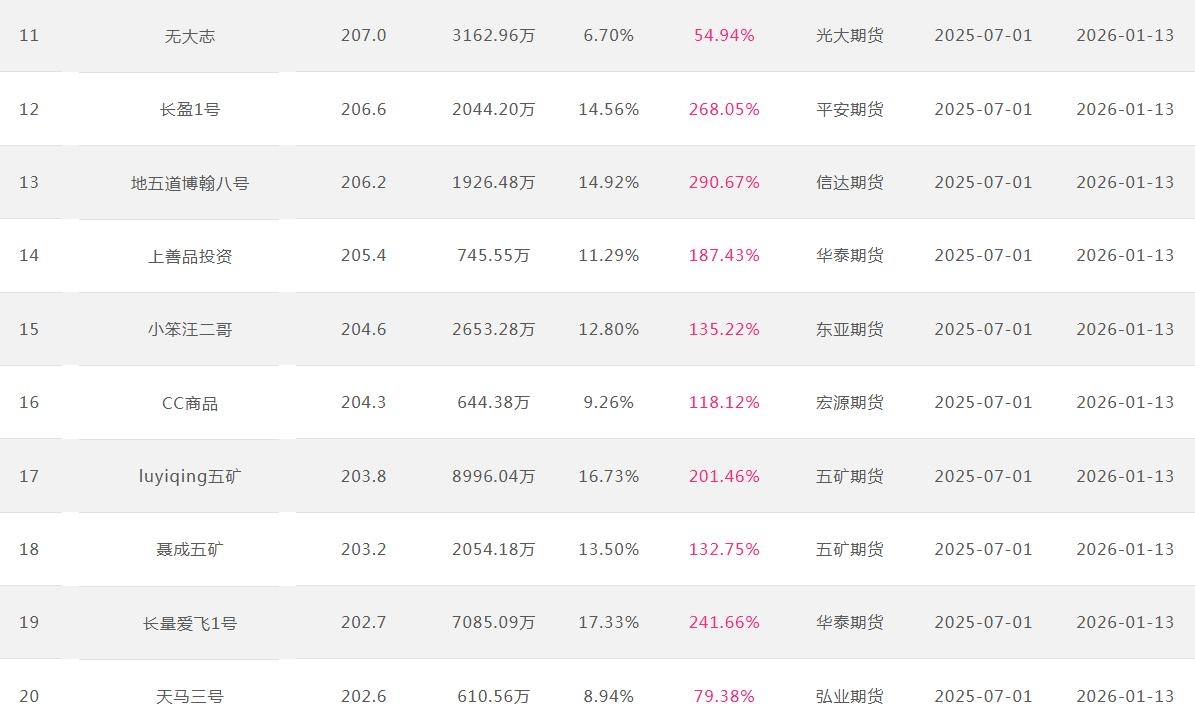Viewport: 1195px width, 728px height.
Task: Click the CC商品 account name
Action: click(190, 404)
